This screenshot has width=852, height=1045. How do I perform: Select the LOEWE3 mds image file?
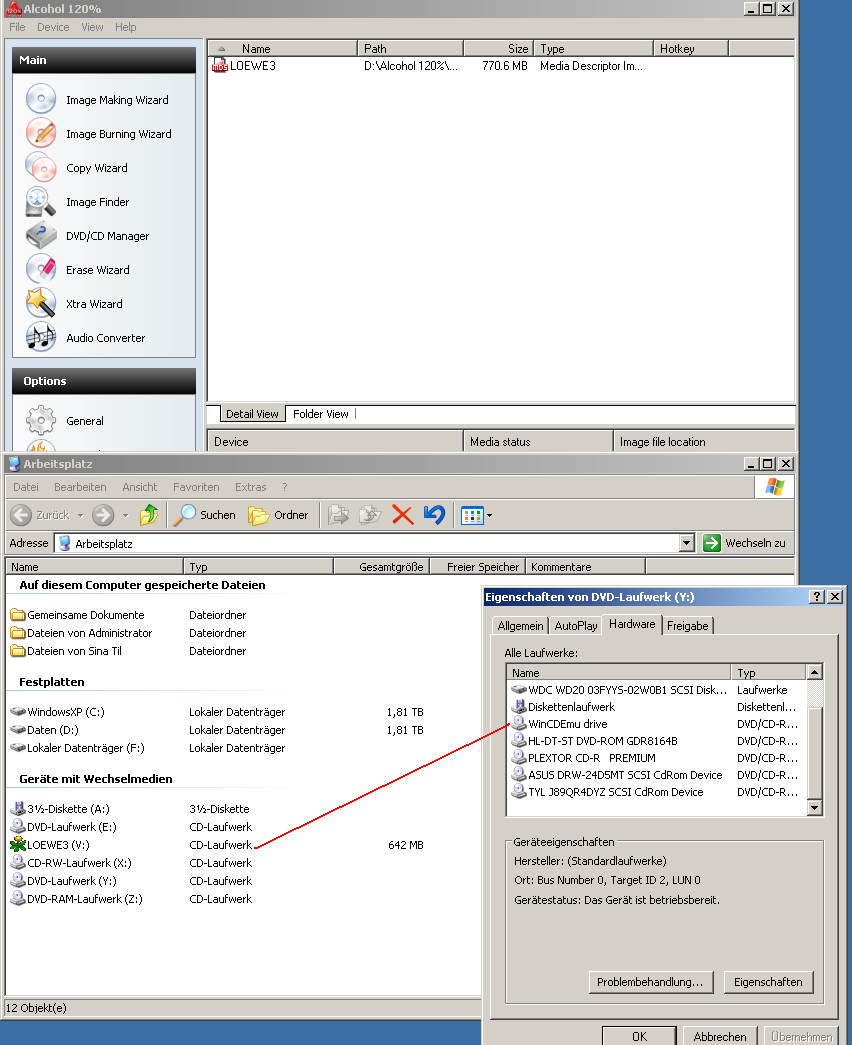coord(244,65)
